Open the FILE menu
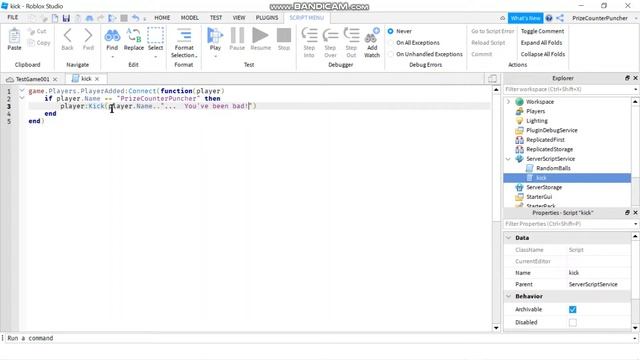The image size is (640, 360). click(x=13, y=18)
